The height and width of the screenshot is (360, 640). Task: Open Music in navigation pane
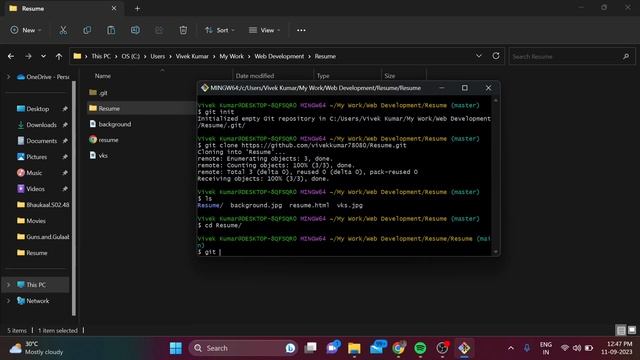click(x=34, y=173)
